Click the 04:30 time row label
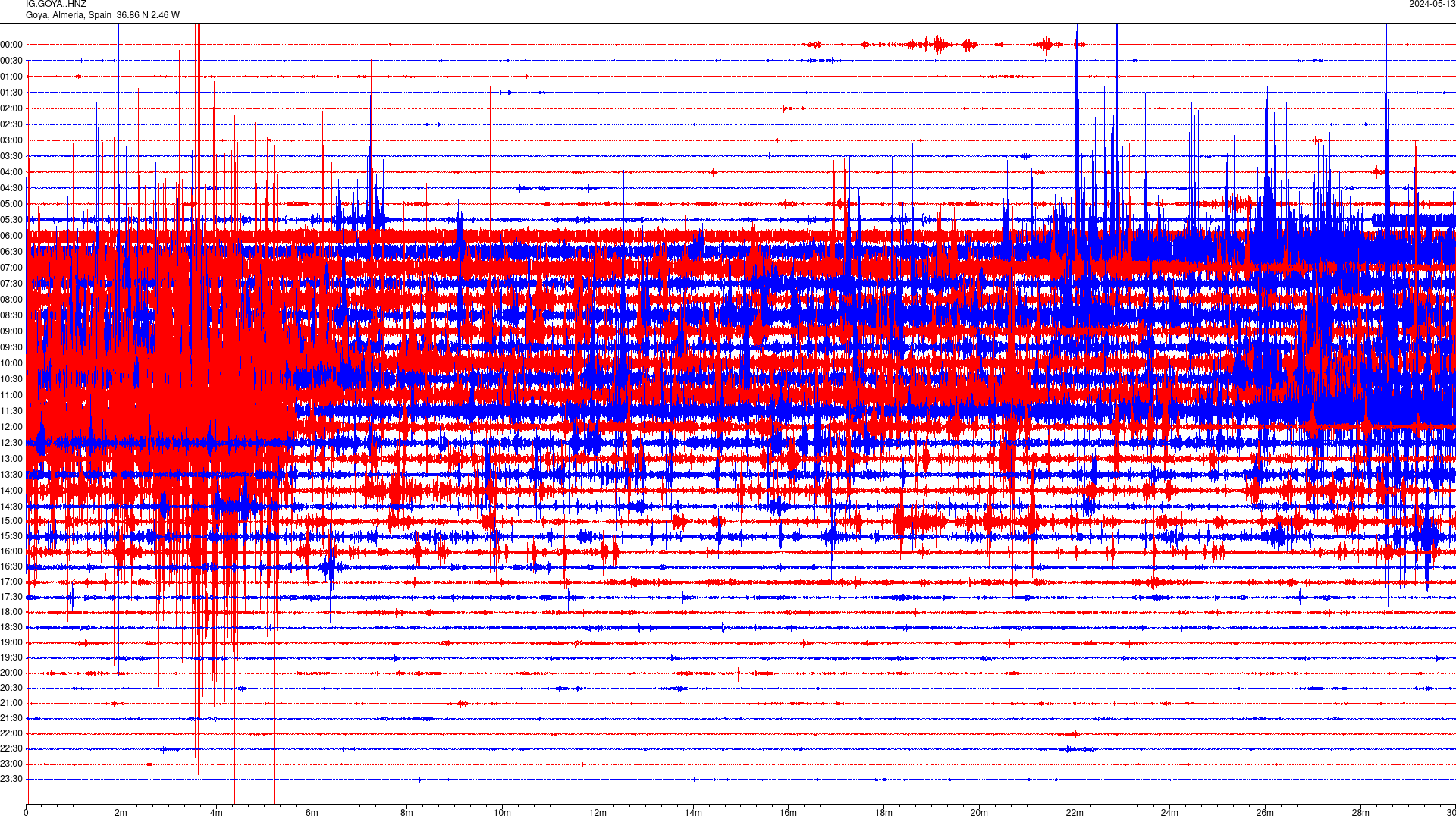 tap(11, 188)
